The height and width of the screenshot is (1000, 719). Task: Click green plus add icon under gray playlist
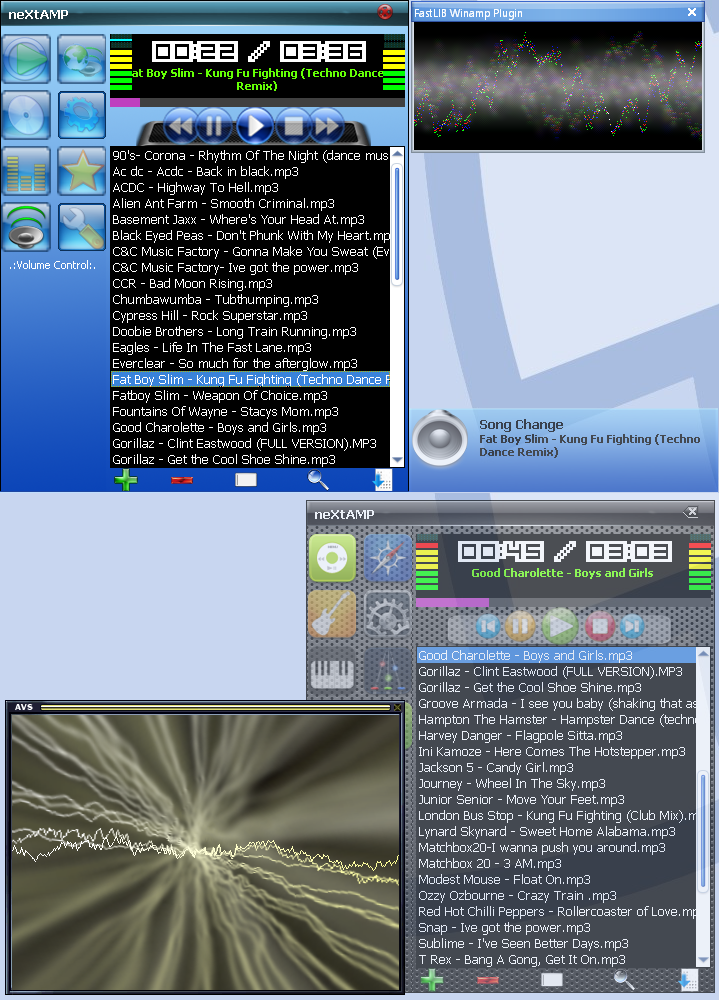[432, 979]
